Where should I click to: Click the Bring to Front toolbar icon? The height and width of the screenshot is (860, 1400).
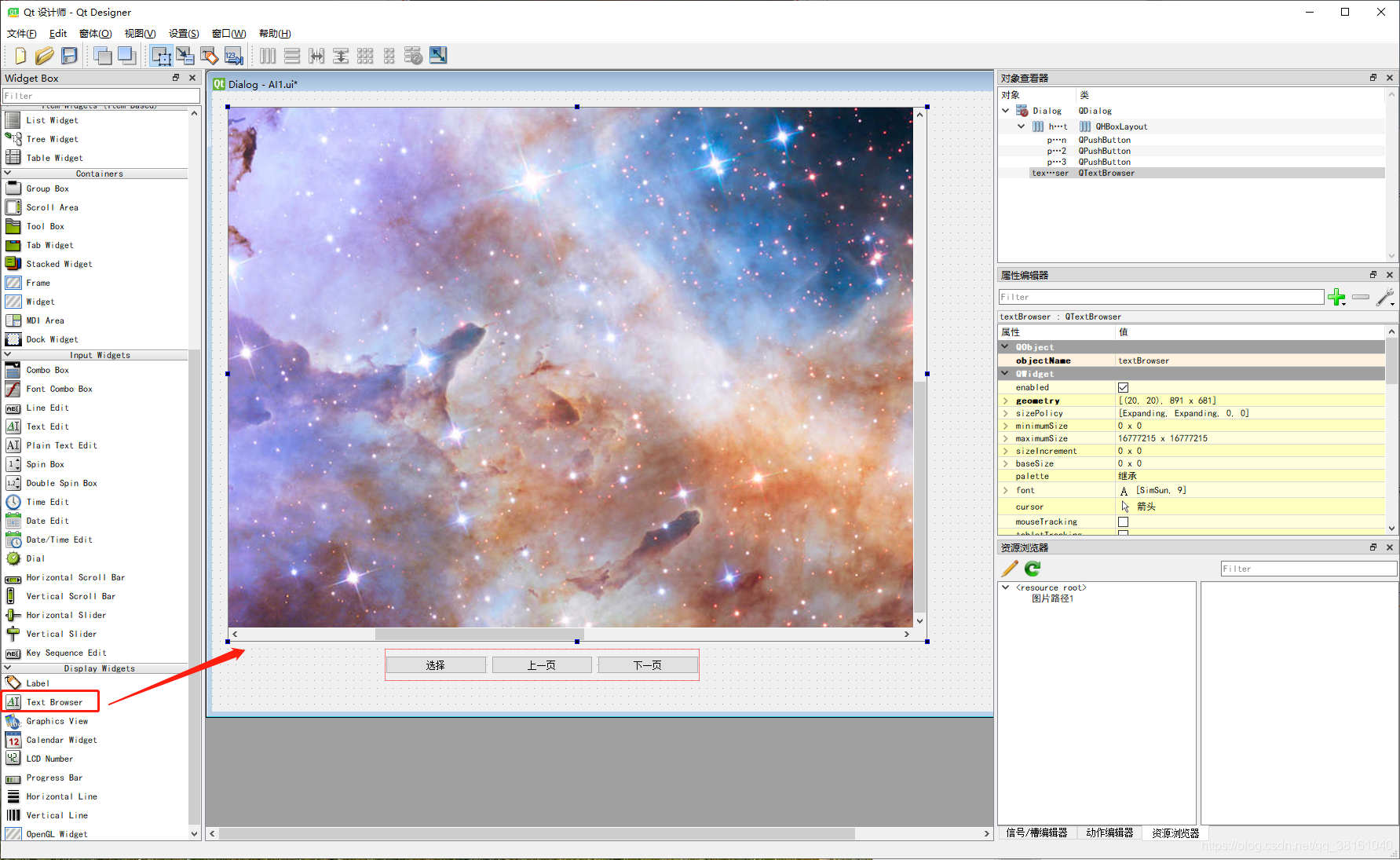pyautogui.click(x=126, y=56)
